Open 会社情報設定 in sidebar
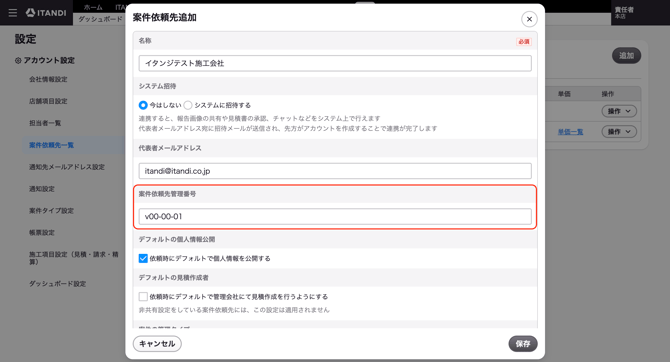 click(48, 79)
